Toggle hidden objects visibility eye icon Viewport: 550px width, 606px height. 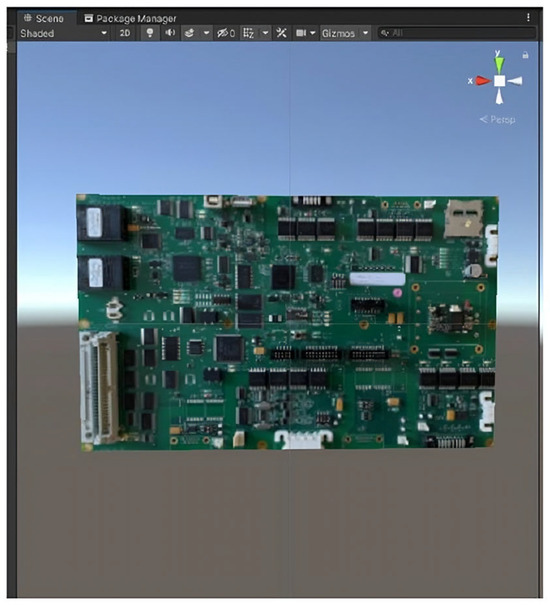225,33
